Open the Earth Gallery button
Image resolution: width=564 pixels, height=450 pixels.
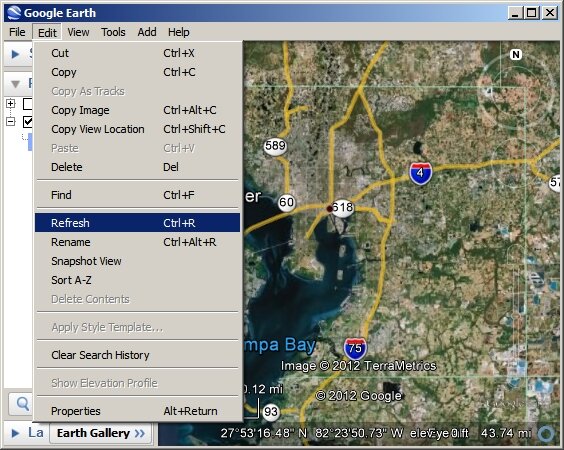coord(101,433)
